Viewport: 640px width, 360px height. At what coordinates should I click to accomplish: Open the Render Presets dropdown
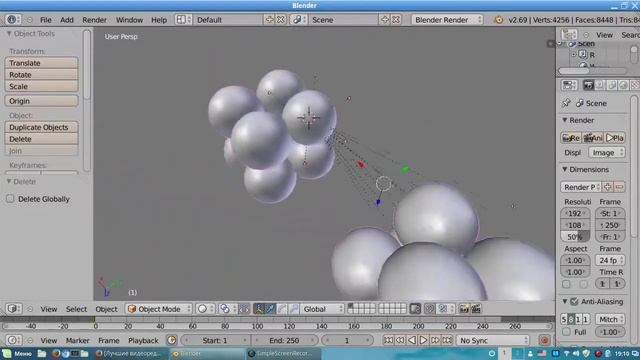pyautogui.click(x=580, y=187)
